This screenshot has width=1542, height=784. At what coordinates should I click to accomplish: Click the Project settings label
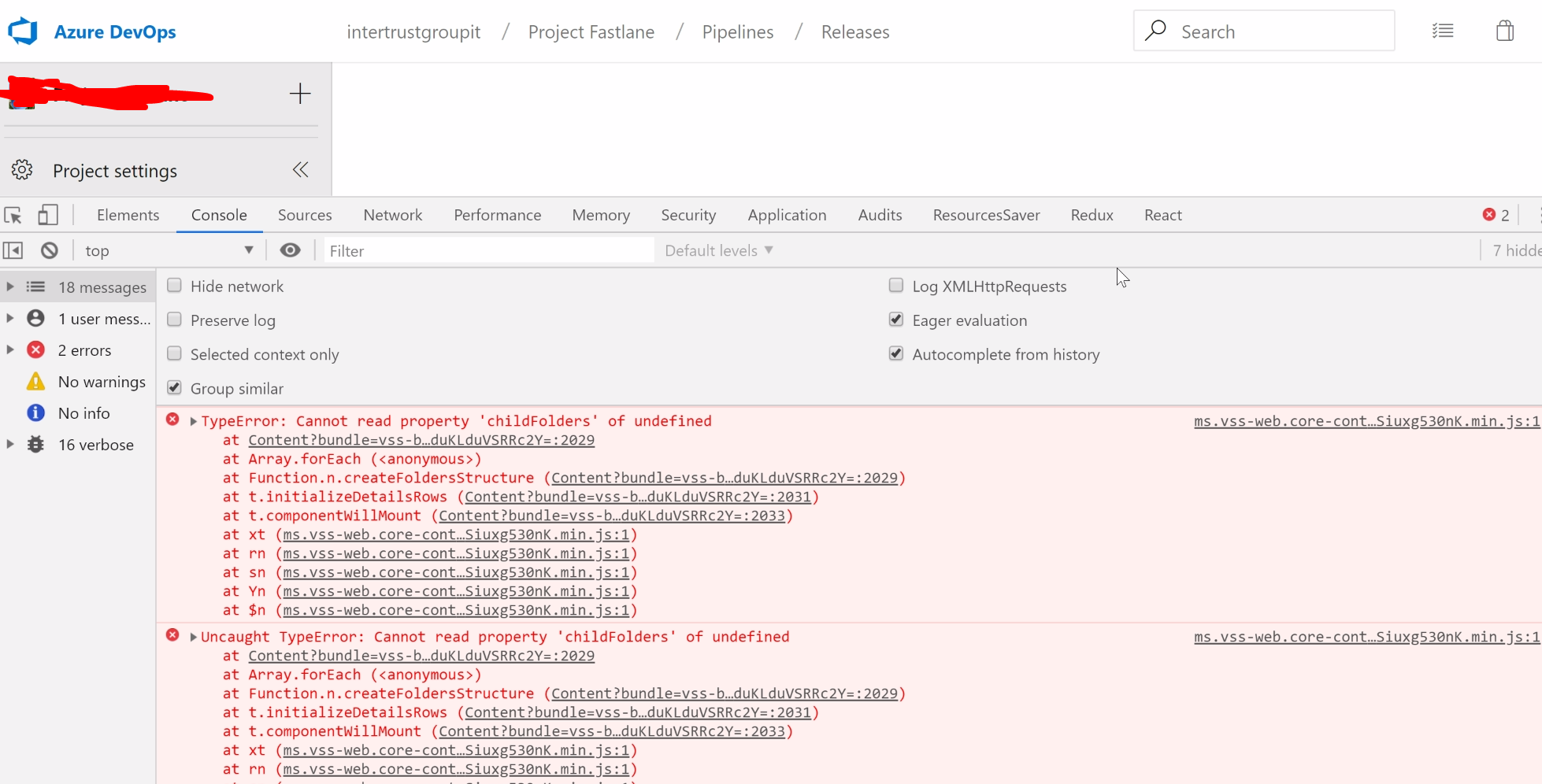115,171
